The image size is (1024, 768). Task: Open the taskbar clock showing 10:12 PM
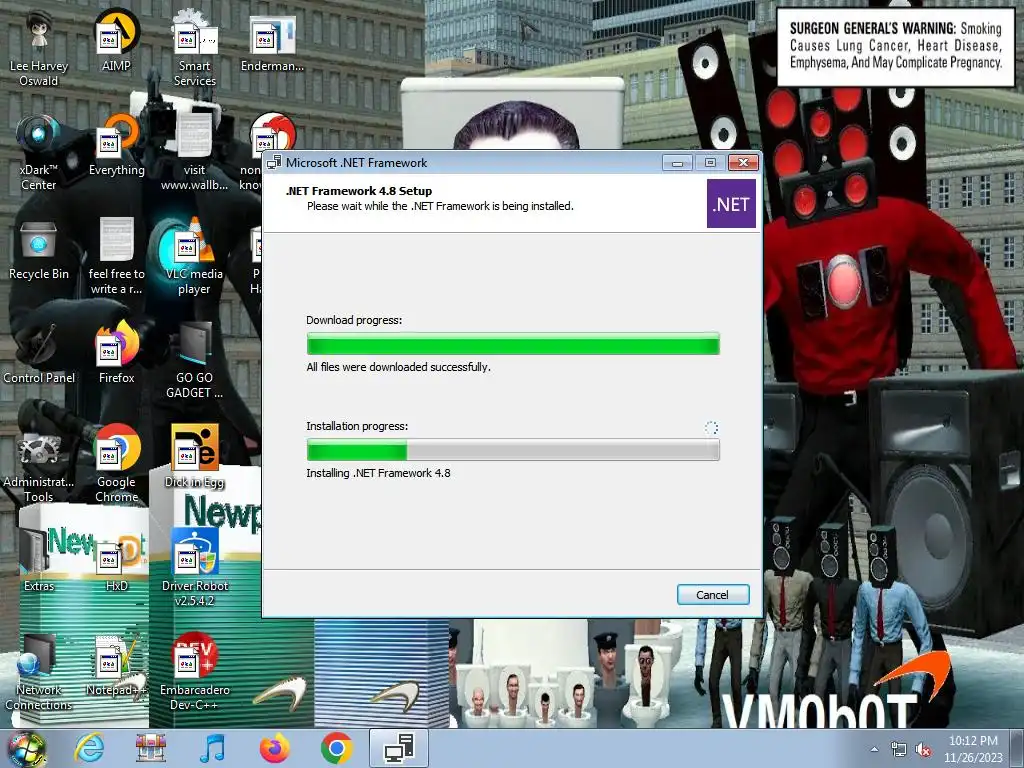click(x=973, y=749)
